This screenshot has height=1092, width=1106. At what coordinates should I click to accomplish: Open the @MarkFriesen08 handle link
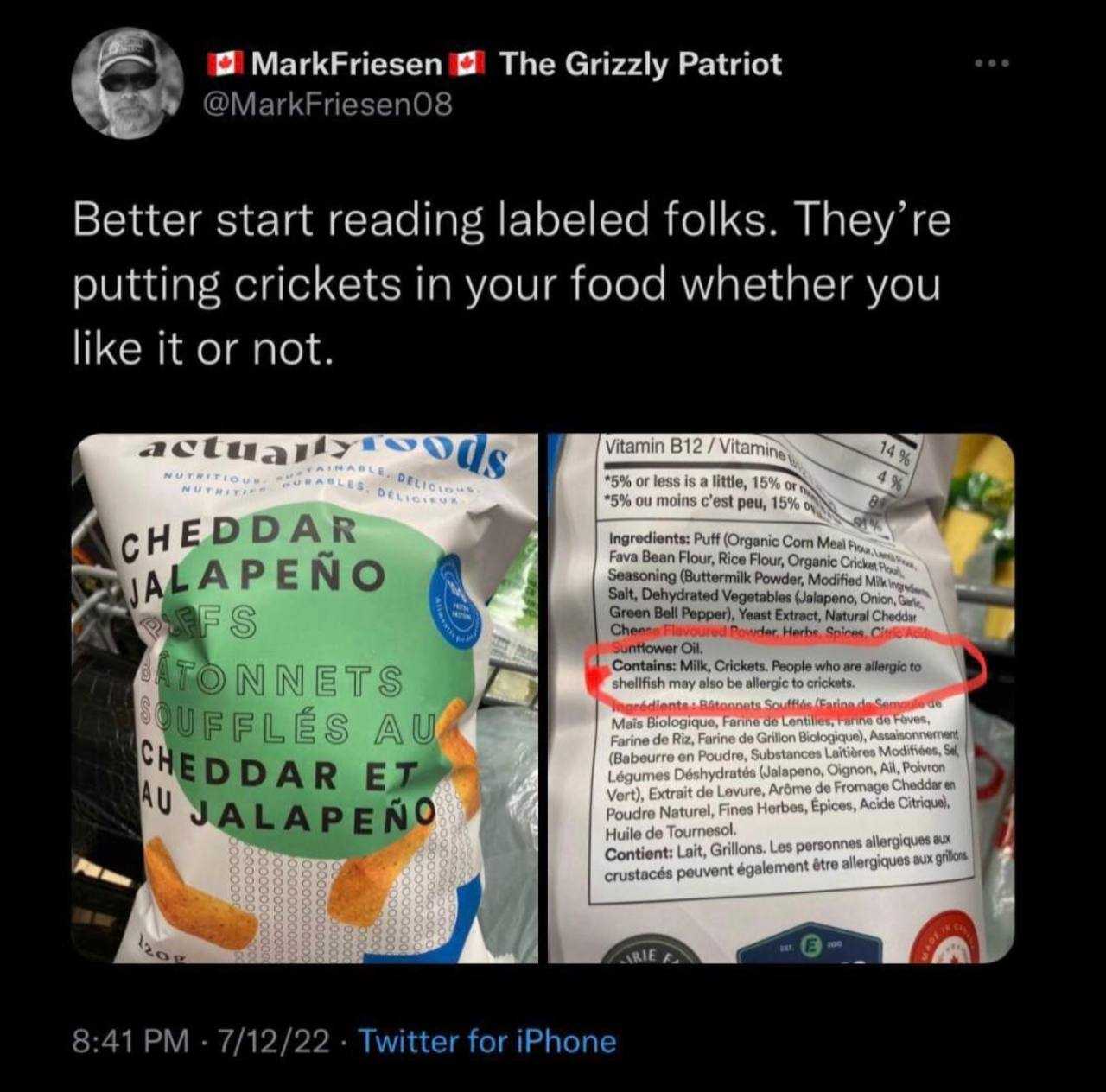pos(327,105)
